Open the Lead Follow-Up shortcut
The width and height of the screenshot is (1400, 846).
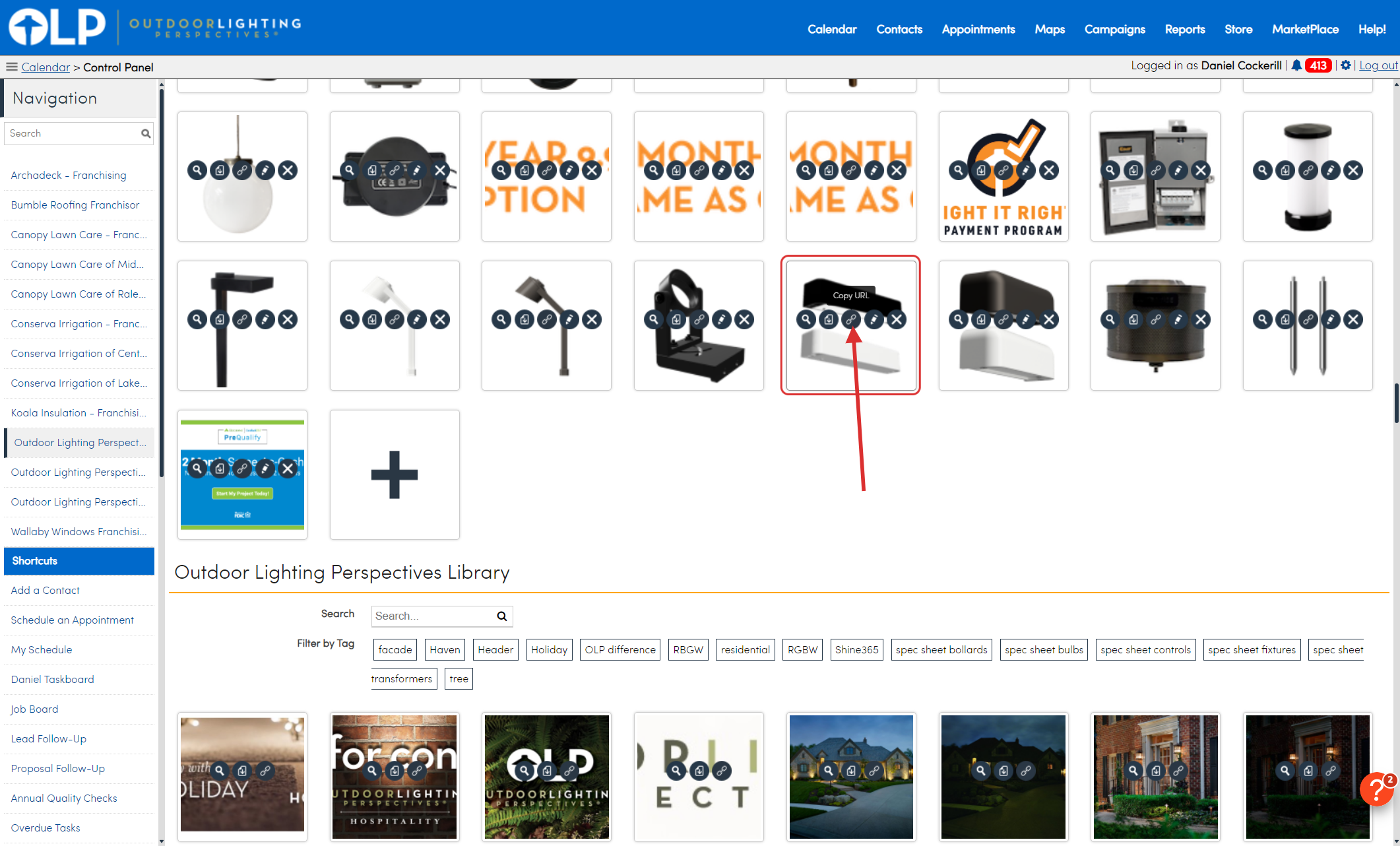[48, 739]
